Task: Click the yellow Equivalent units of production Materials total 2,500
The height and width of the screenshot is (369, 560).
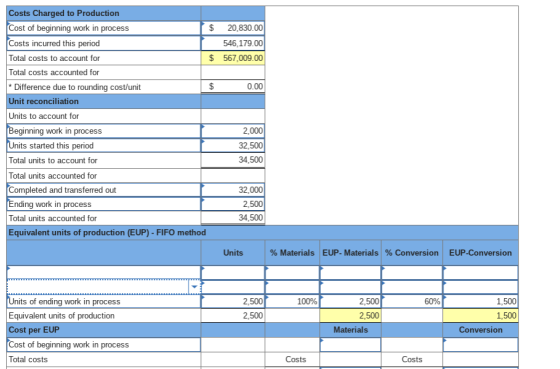Action: point(350,315)
